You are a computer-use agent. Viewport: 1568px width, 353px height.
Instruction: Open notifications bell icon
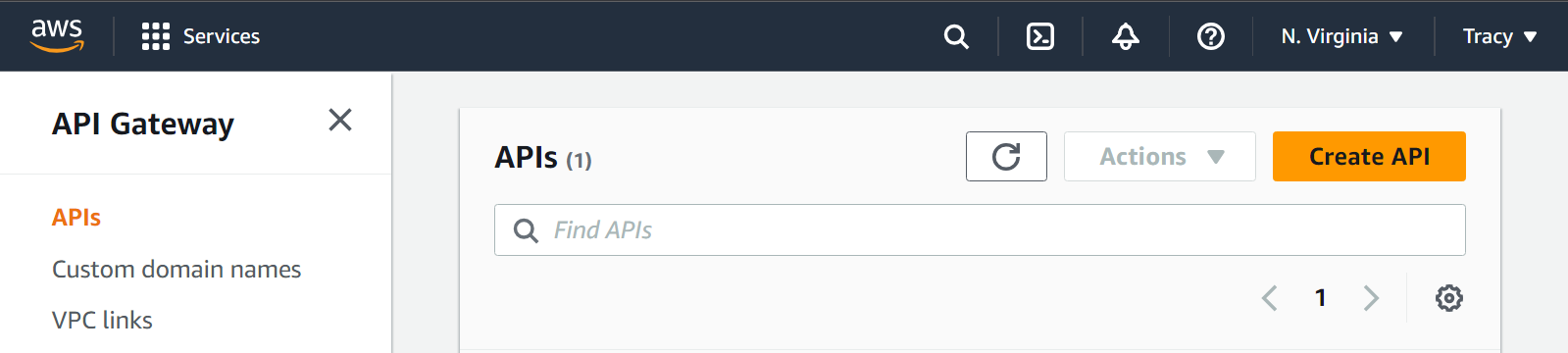point(1126,36)
